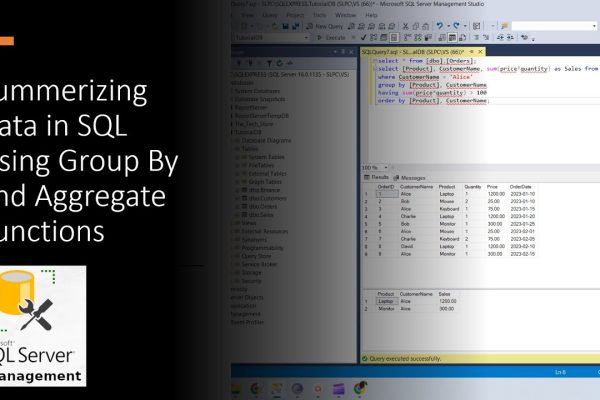Click the CustomerName column header in results
Image resolution: width=600 pixels, height=400 pixels.
click(x=418, y=185)
